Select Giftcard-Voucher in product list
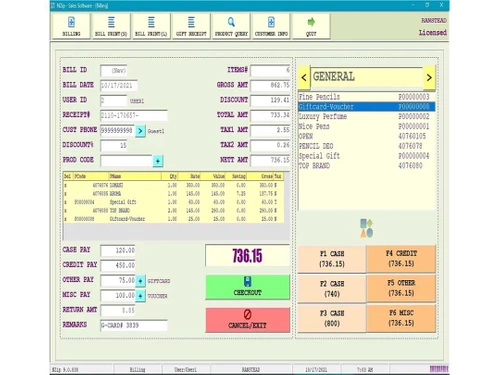 tap(367, 107)
